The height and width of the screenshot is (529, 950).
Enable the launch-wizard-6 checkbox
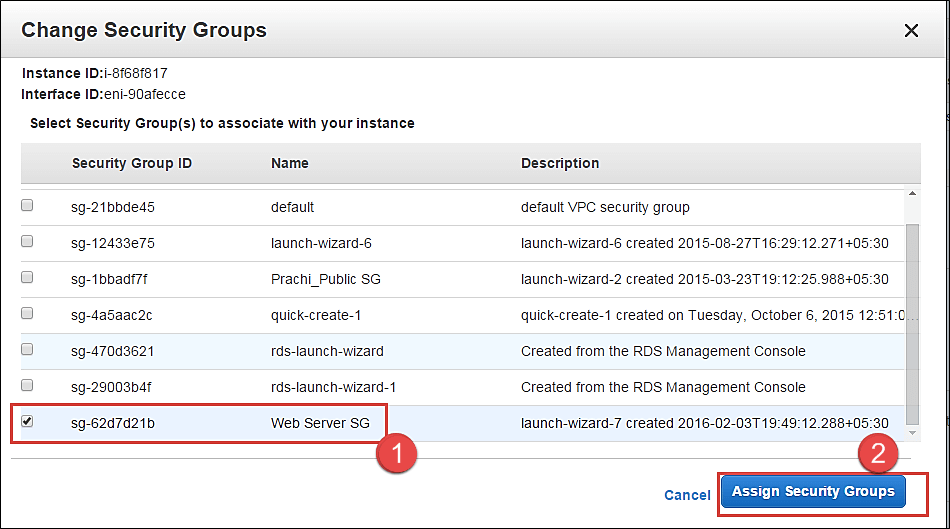coord(28,242)
